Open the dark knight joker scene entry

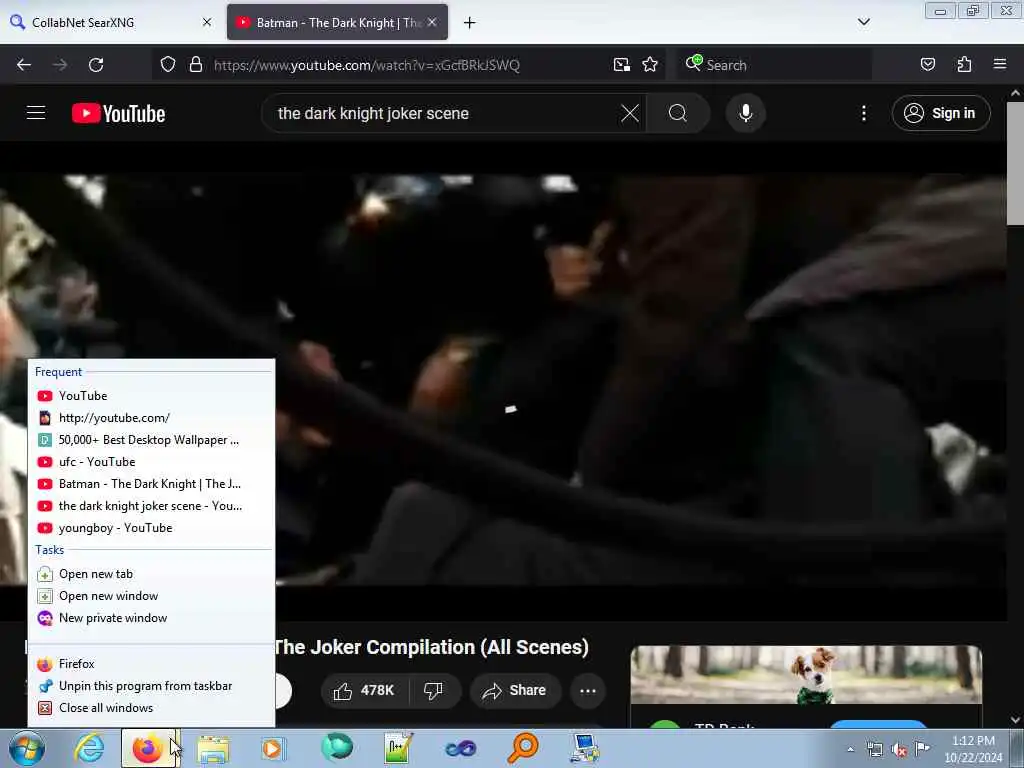153,506
